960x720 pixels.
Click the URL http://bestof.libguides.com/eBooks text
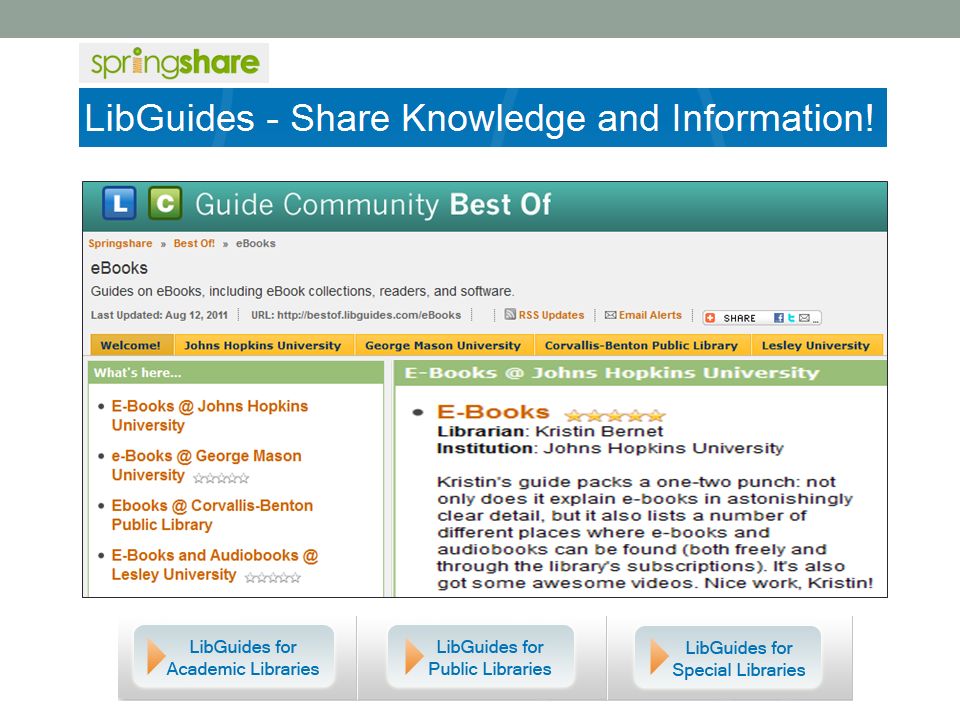point(356,315)
